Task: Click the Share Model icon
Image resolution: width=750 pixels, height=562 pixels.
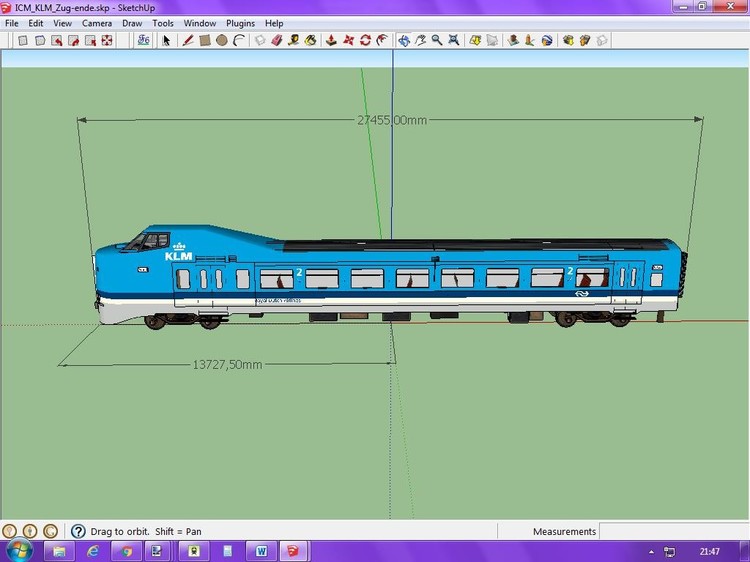Action: point(585,41)
